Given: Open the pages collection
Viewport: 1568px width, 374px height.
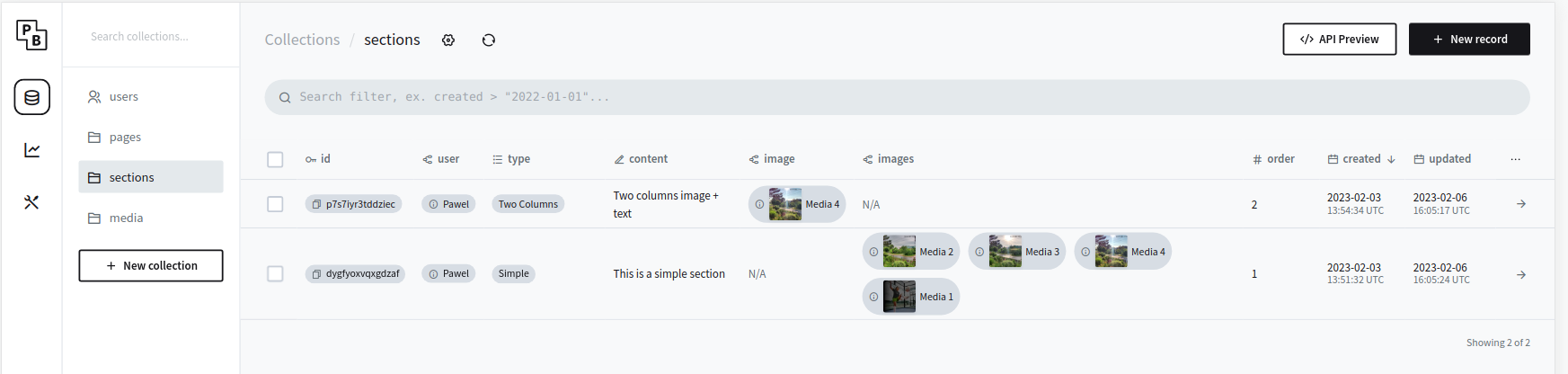Looking at the screenshot, I should [x=151, y=137].
